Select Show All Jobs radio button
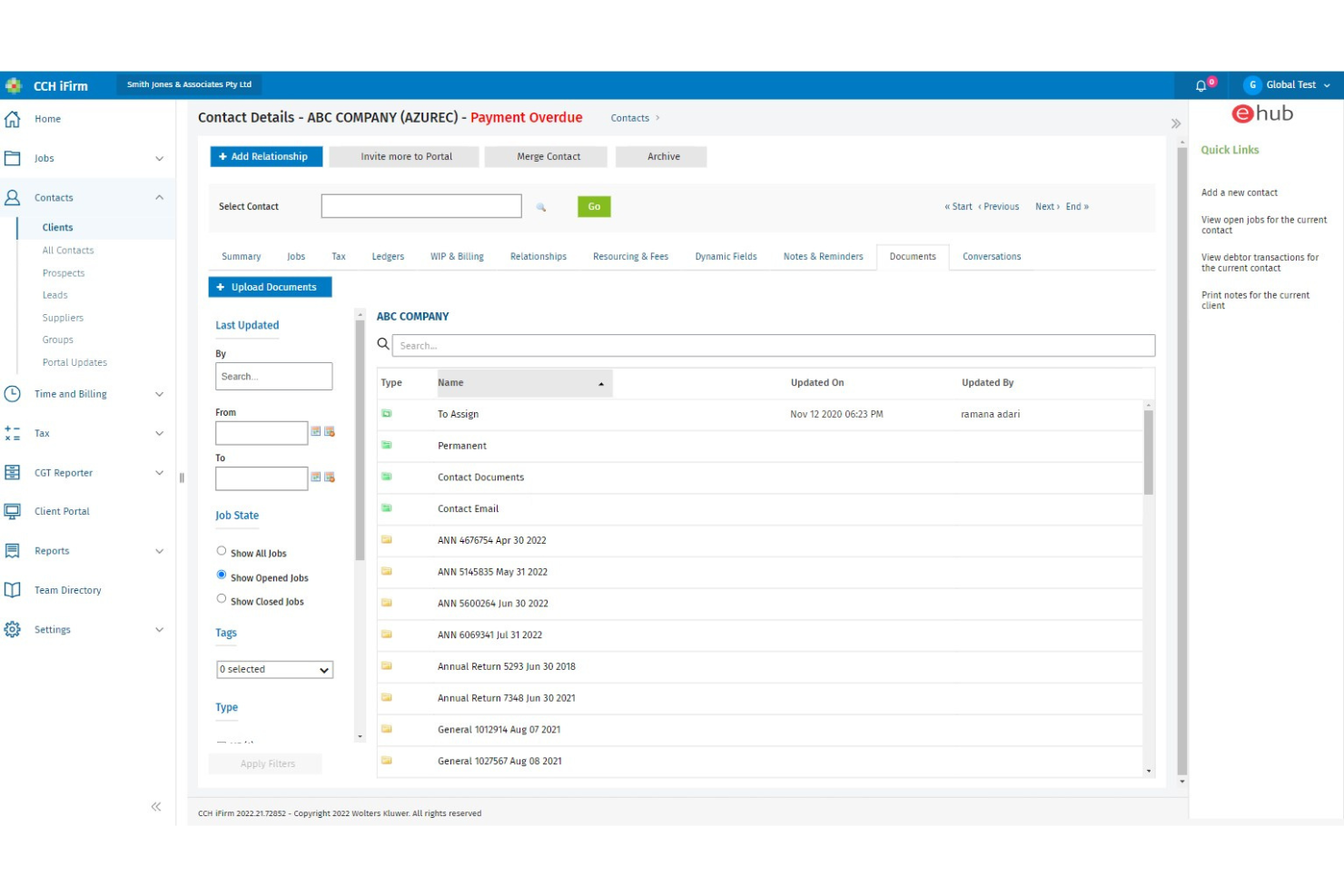The width and height of the screenshot is (1344, 896). (x=222, y=550)
